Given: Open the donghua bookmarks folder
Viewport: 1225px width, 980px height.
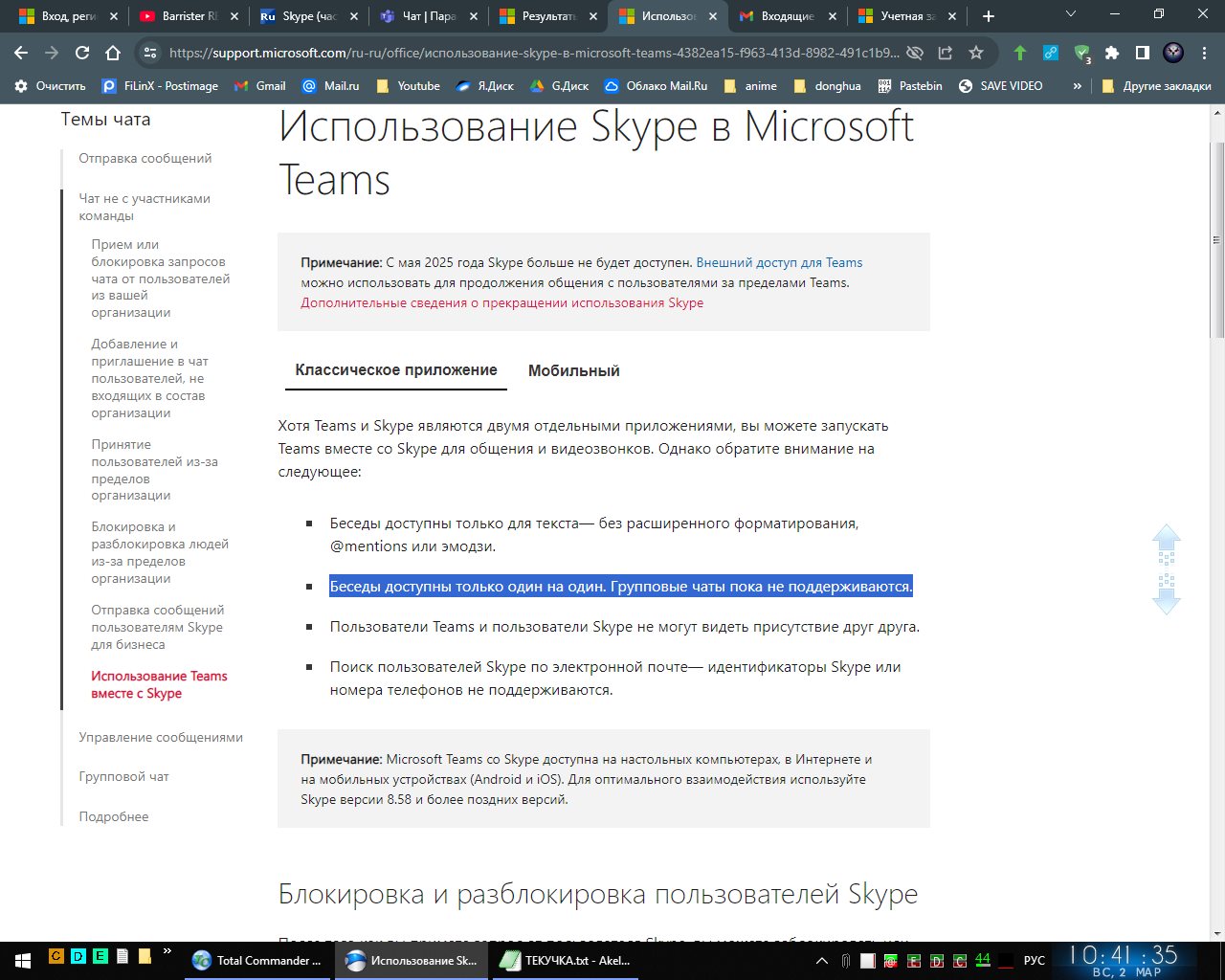Looking at the screenshot, I should [828, 85].
